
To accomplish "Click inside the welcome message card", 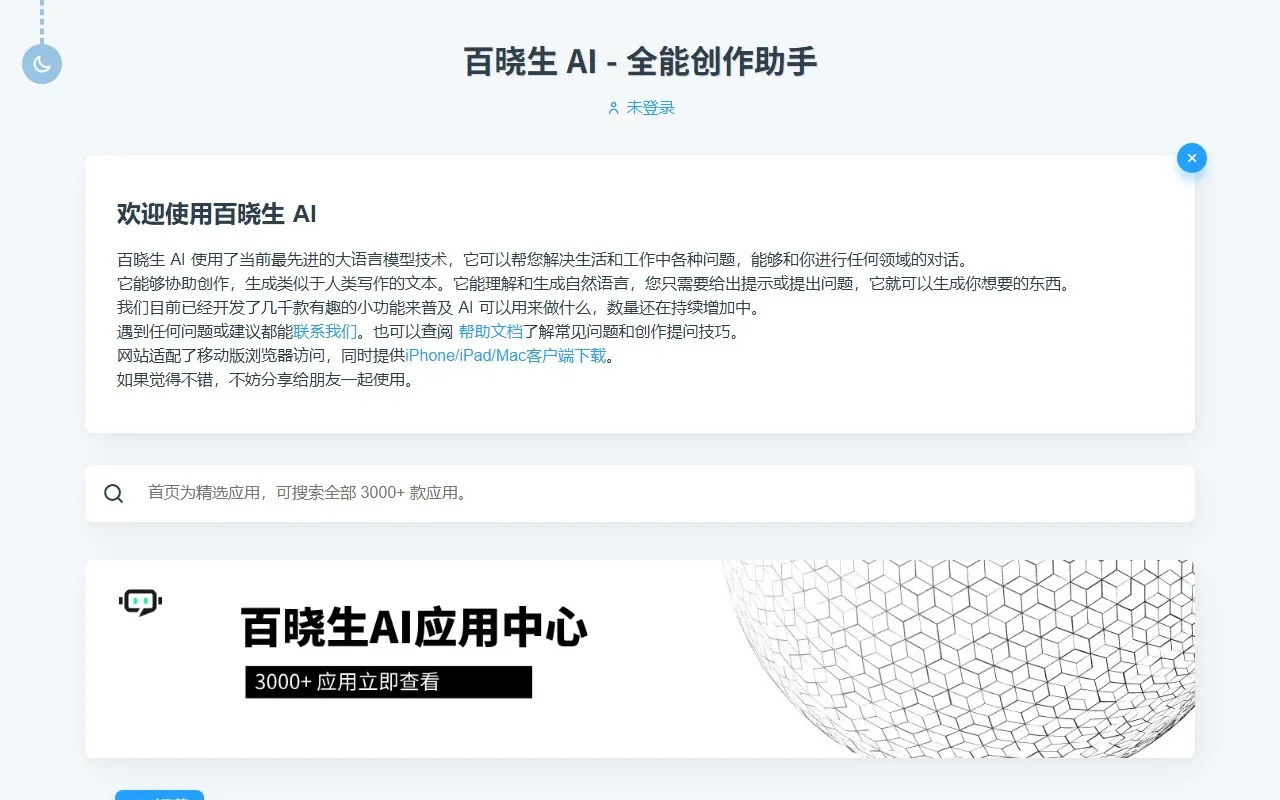I will point(640,295).
